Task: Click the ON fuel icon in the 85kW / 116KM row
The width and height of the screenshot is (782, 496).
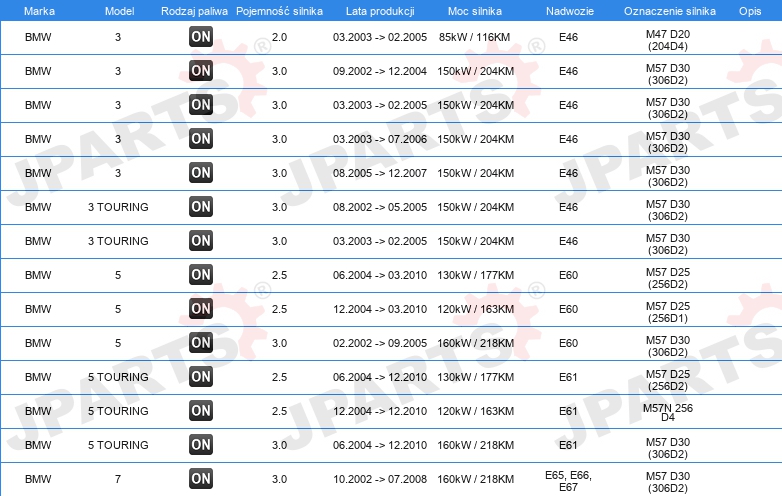Action: point(201,37)
